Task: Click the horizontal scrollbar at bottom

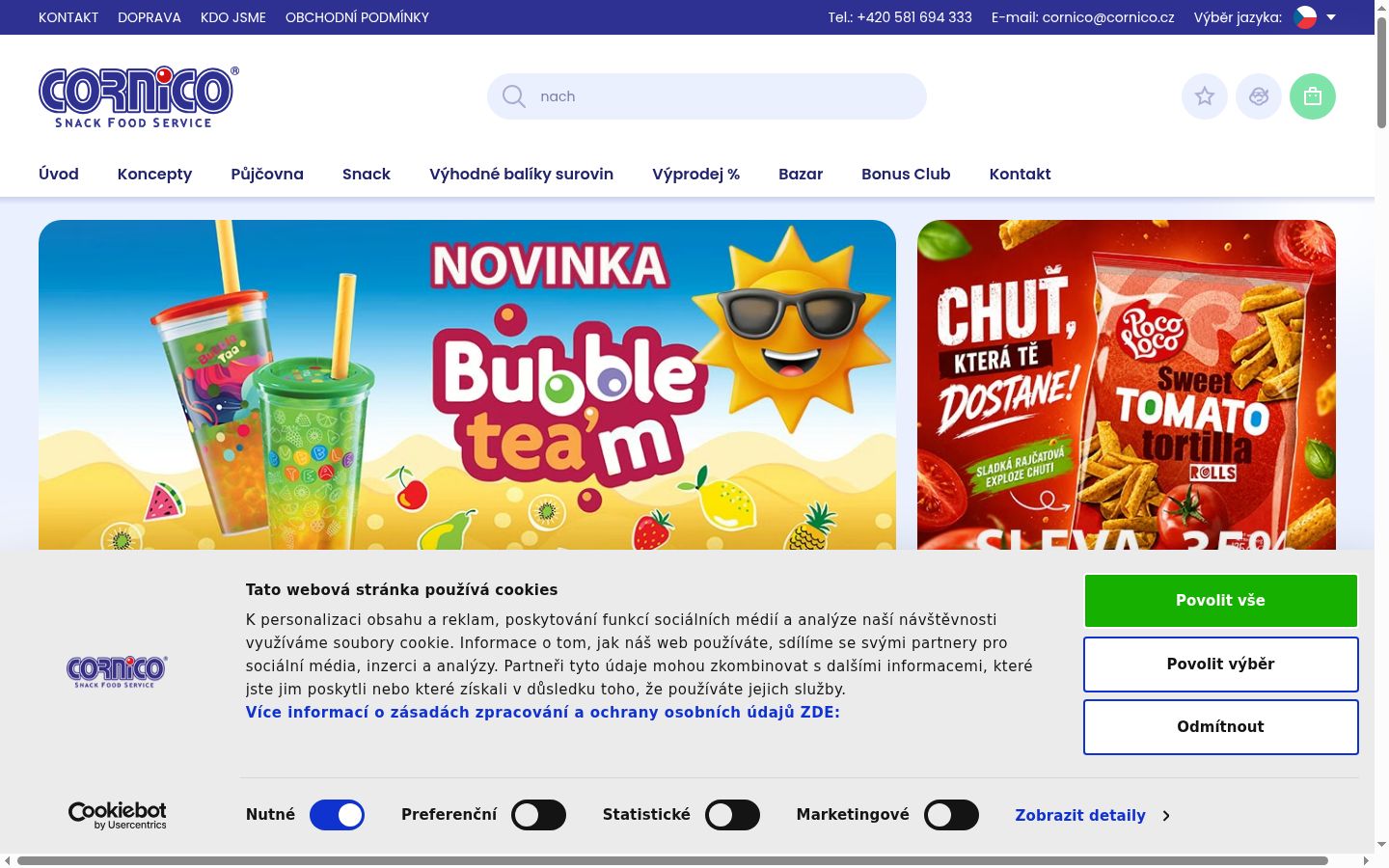Action: coord(672,860)
